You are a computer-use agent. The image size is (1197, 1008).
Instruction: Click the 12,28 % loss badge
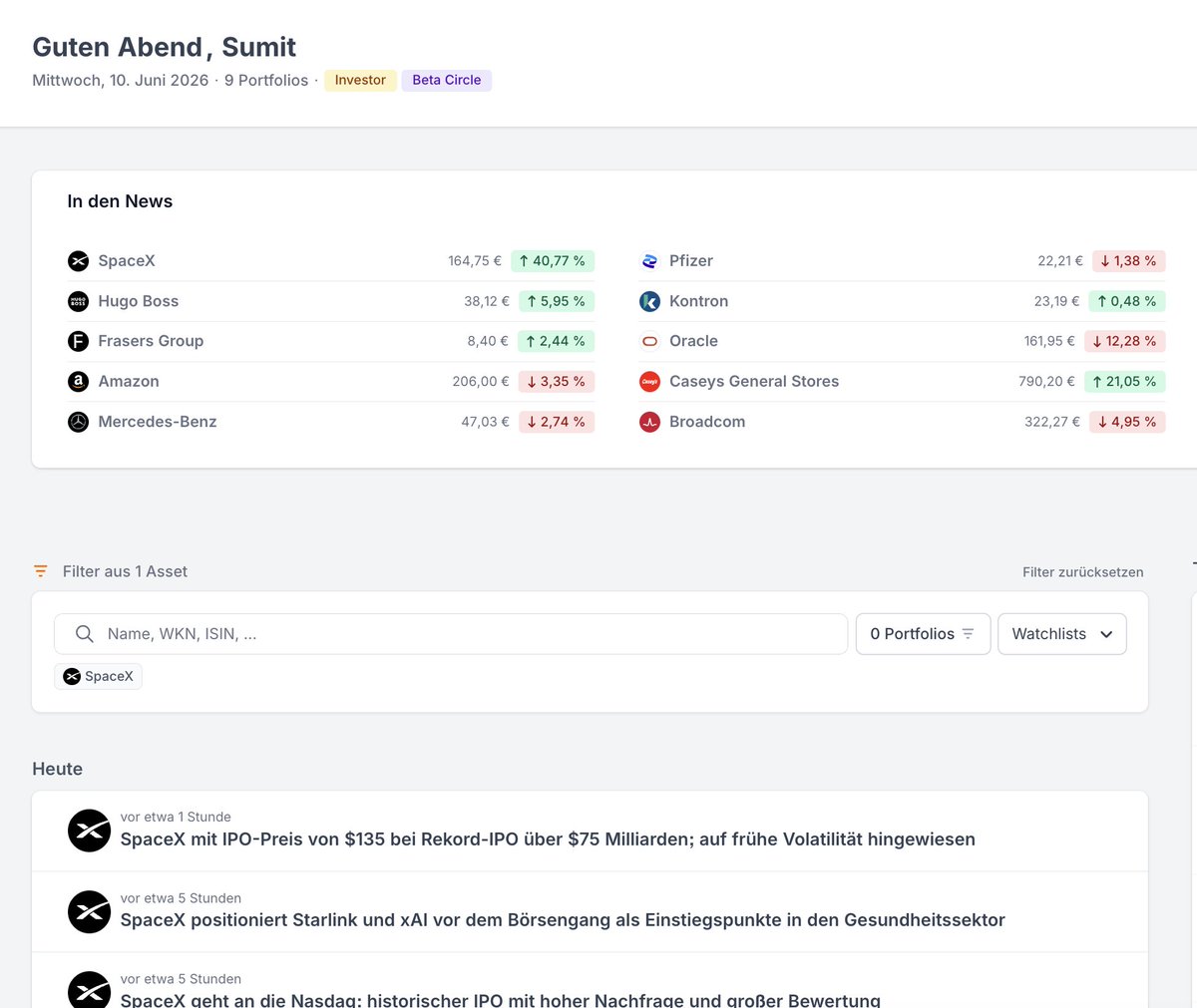pos(1125,341)
